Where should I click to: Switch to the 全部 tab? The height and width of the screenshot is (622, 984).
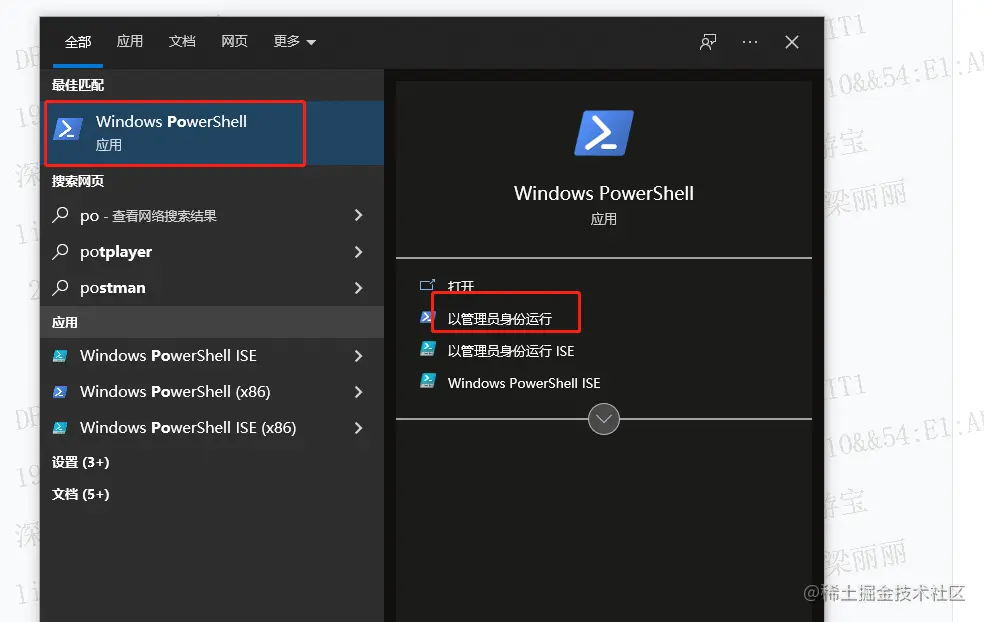point(78,42)
